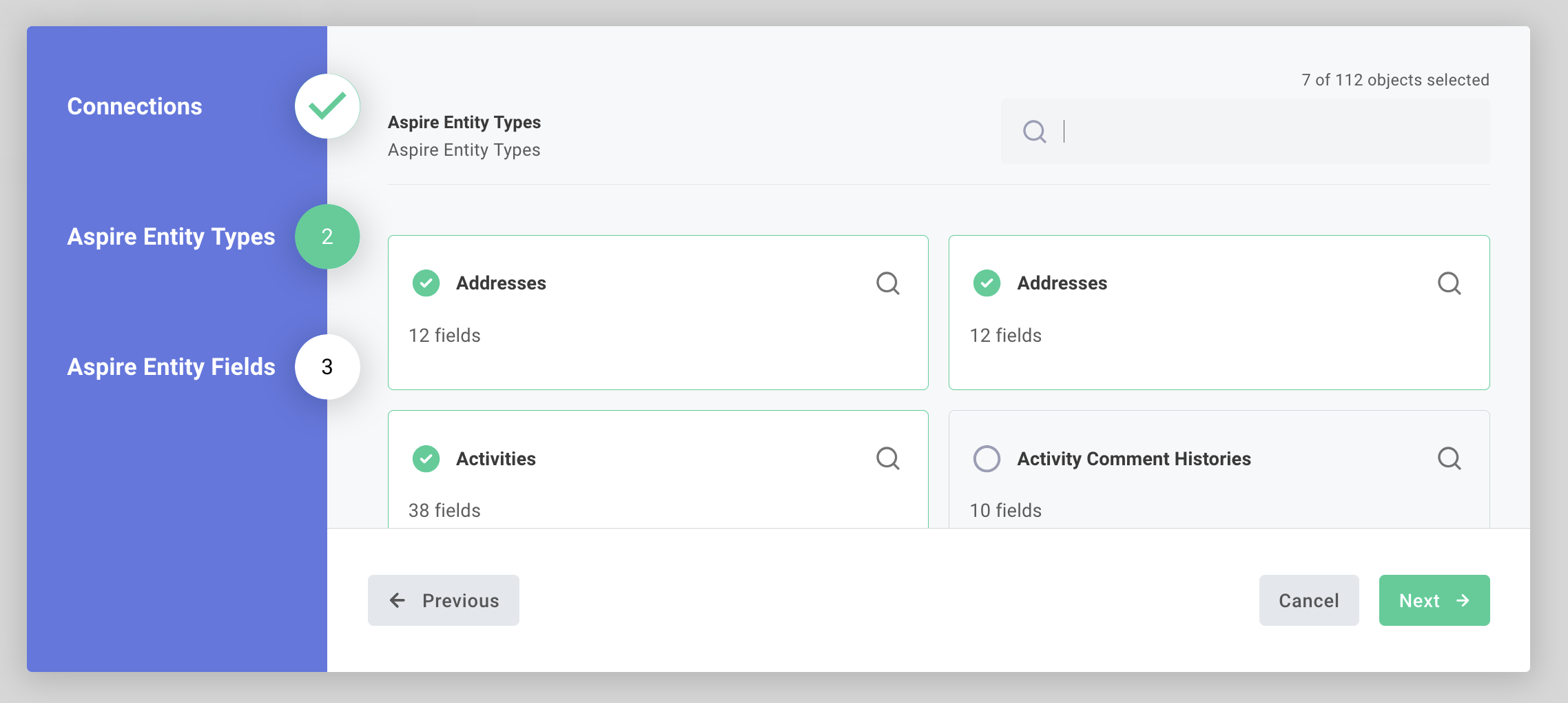Inspect Activity Comment Histories using its magnifier
Image resolution: width=1568 pixels, height=703 pixels.
pos(1449,458)
